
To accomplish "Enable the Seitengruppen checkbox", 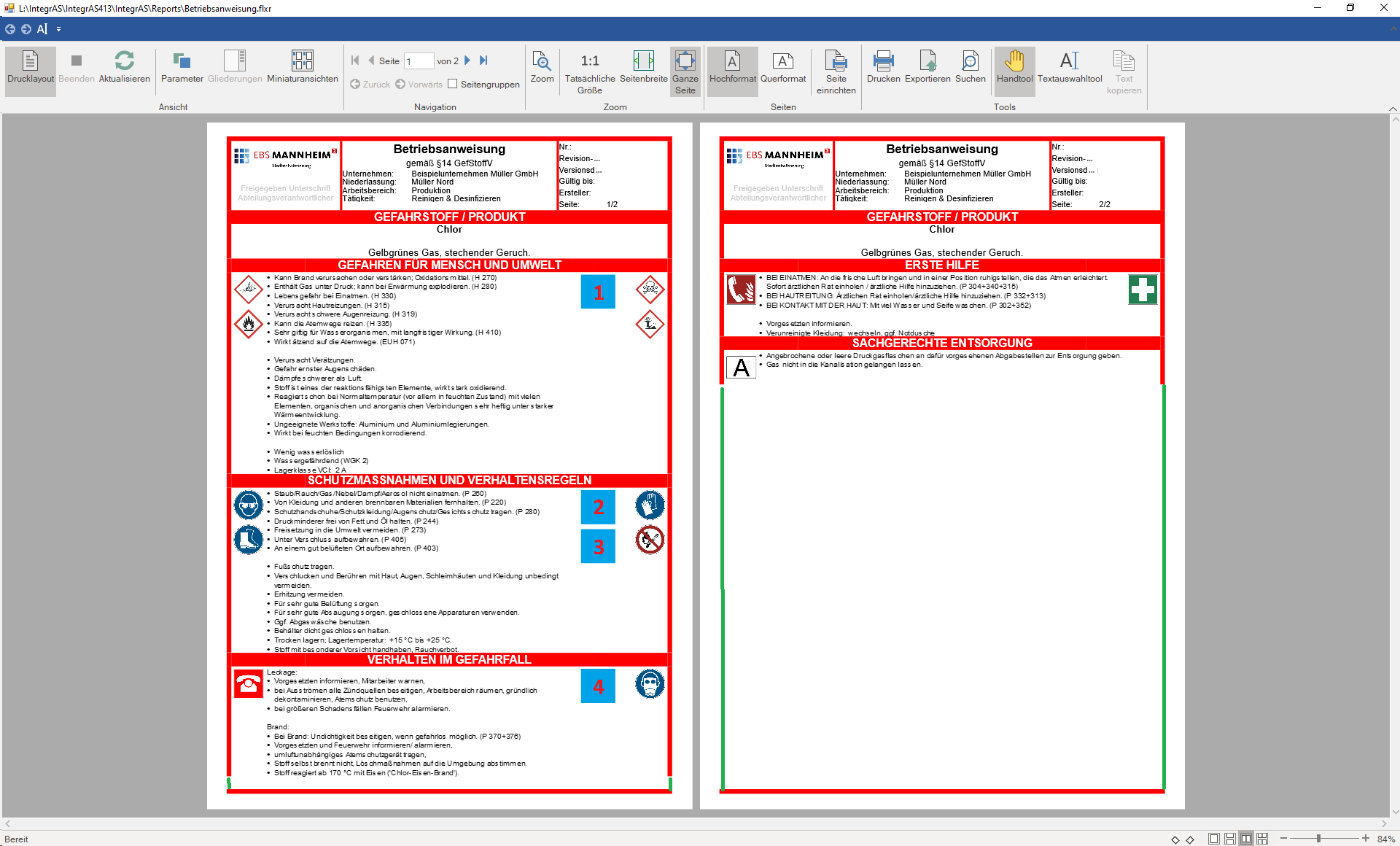I will tap(453, 84).
